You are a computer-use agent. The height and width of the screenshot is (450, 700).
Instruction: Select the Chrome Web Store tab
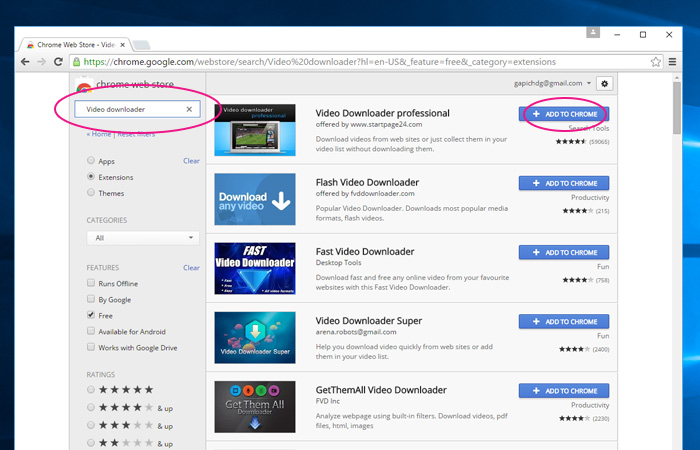74,45
